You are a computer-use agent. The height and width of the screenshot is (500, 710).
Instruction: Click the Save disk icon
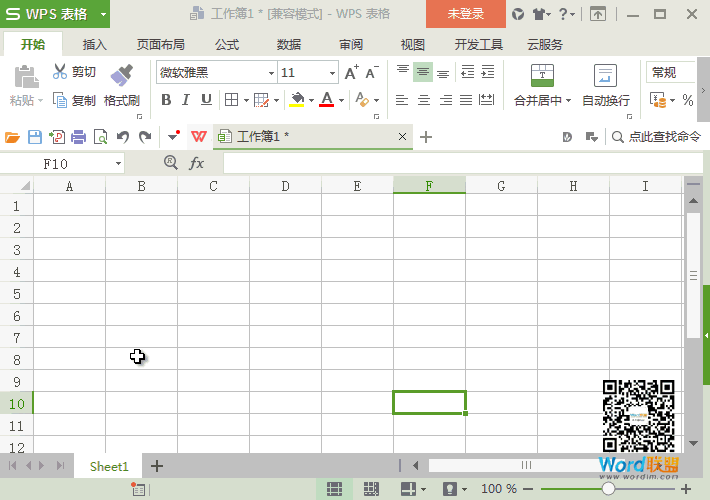click(35, 137)
